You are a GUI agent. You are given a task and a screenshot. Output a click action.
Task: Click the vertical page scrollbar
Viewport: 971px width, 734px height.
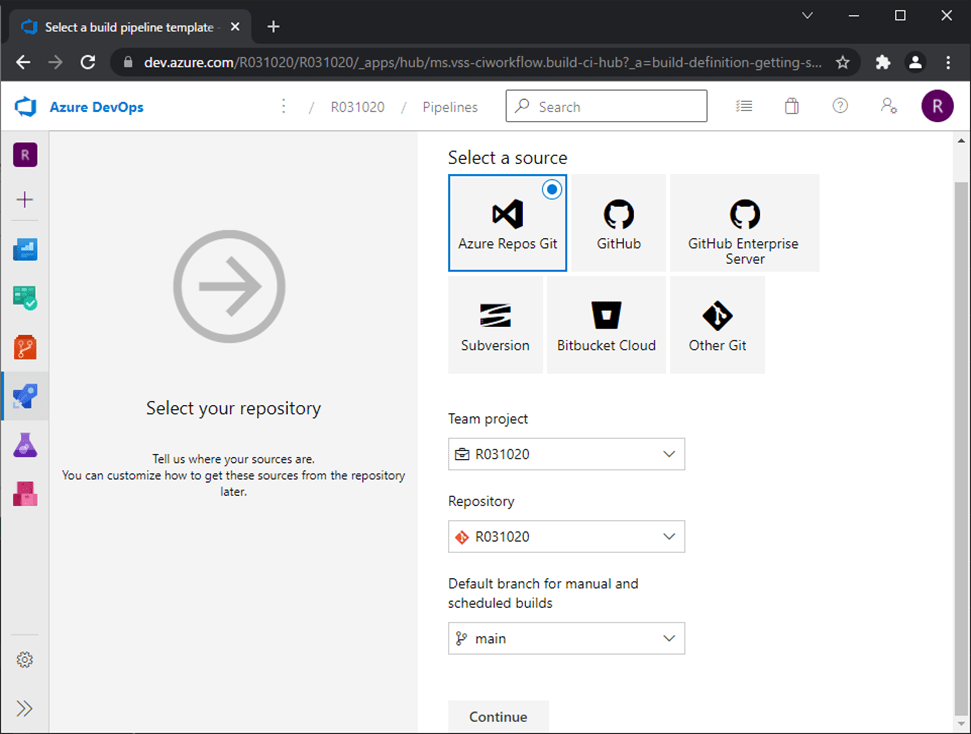coord(961,446)
